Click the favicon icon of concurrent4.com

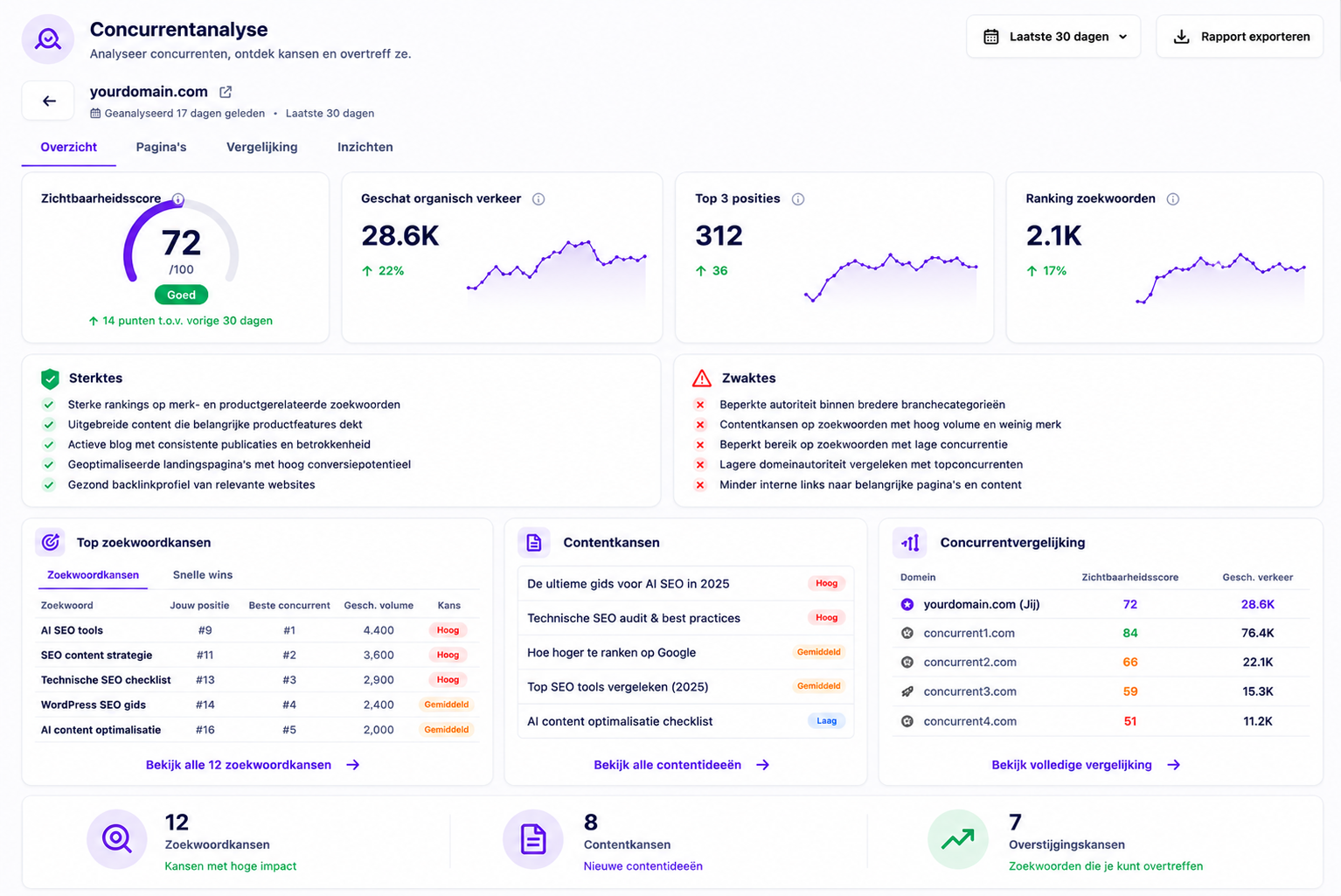tap(907, 721)
